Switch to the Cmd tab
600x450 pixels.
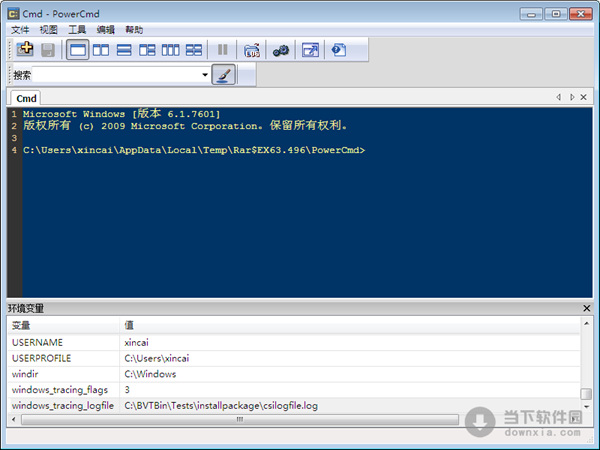(x=26, y=98)
